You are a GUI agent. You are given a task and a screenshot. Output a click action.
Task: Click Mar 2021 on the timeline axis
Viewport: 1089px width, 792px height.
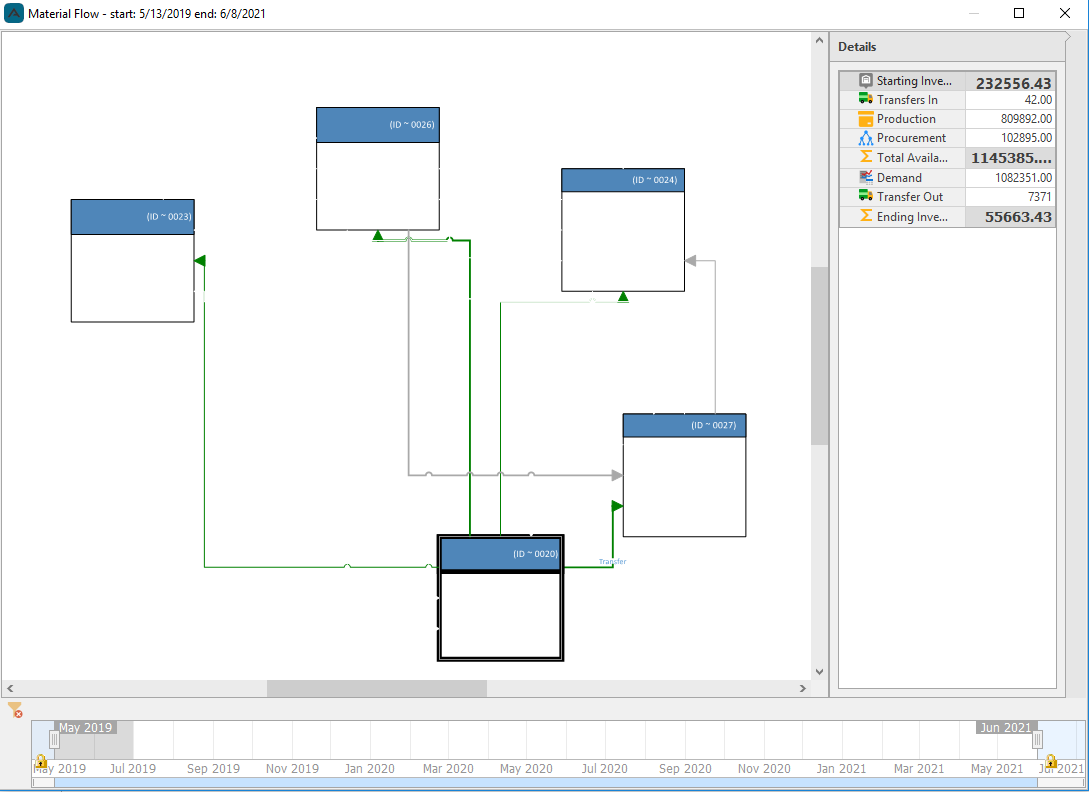(919, 768)
